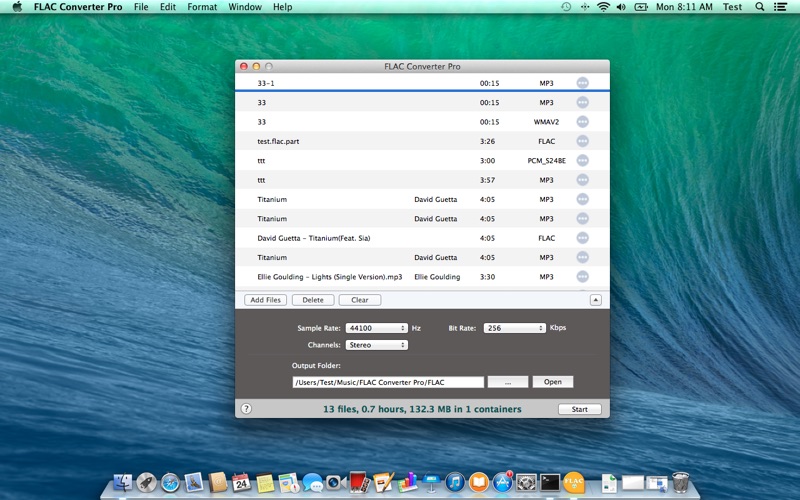The height and width of the screenshot is (500, 800).
Task: Select the test.flac.part row
Action: 422,141
